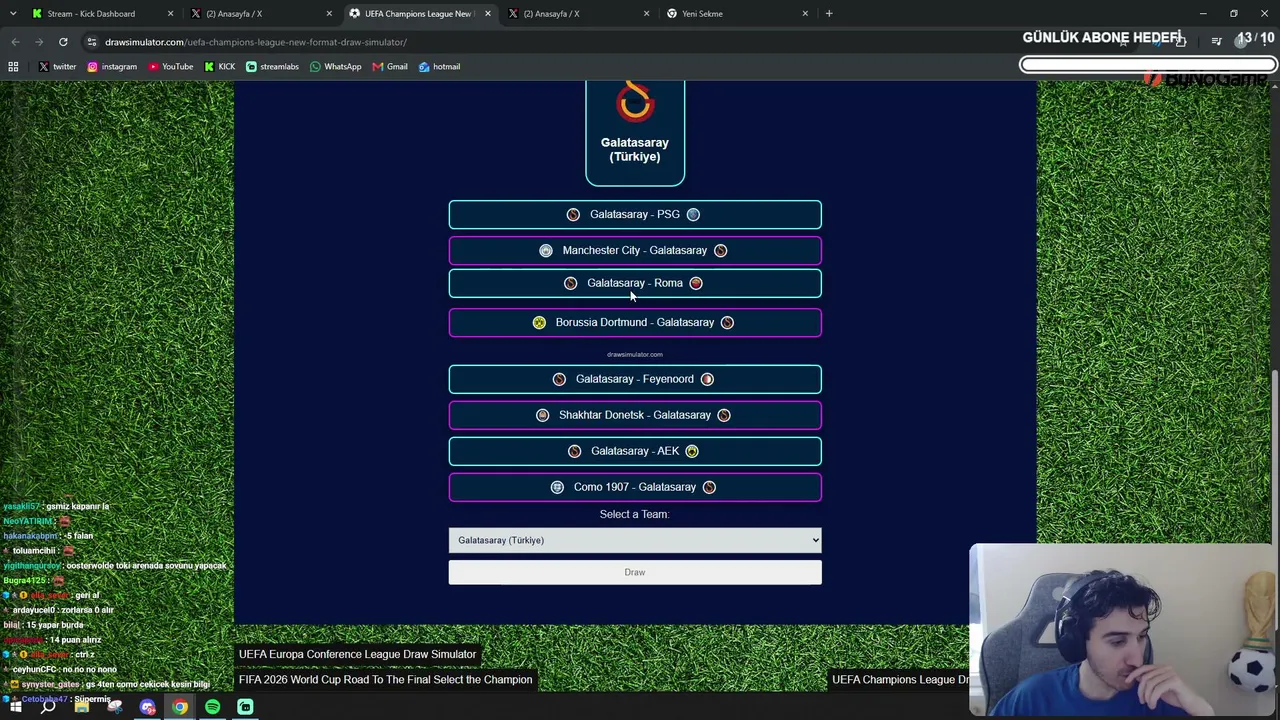The width and height of the screenshot is (1280, 720).
Task: Click the Galatasaray crest in the Manchester City row
Action: 721,250
